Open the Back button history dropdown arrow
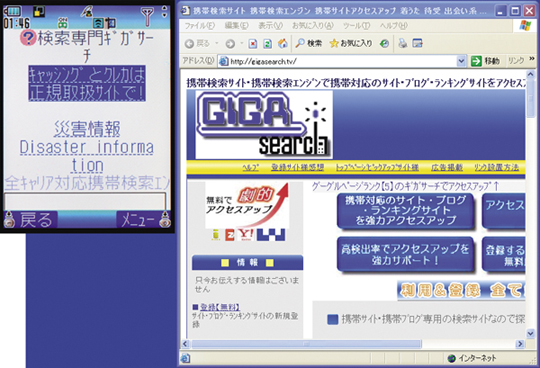 pyautogui.click(x=217, y=43)
